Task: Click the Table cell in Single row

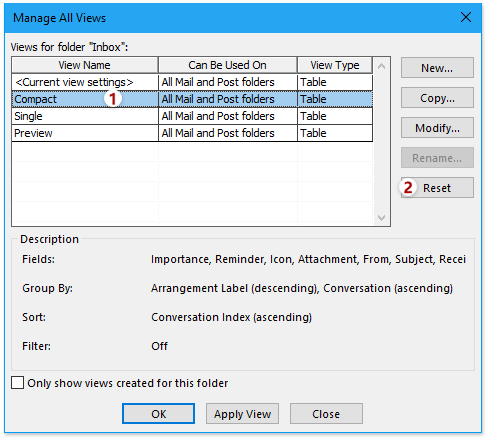Action: pos(335,116)
